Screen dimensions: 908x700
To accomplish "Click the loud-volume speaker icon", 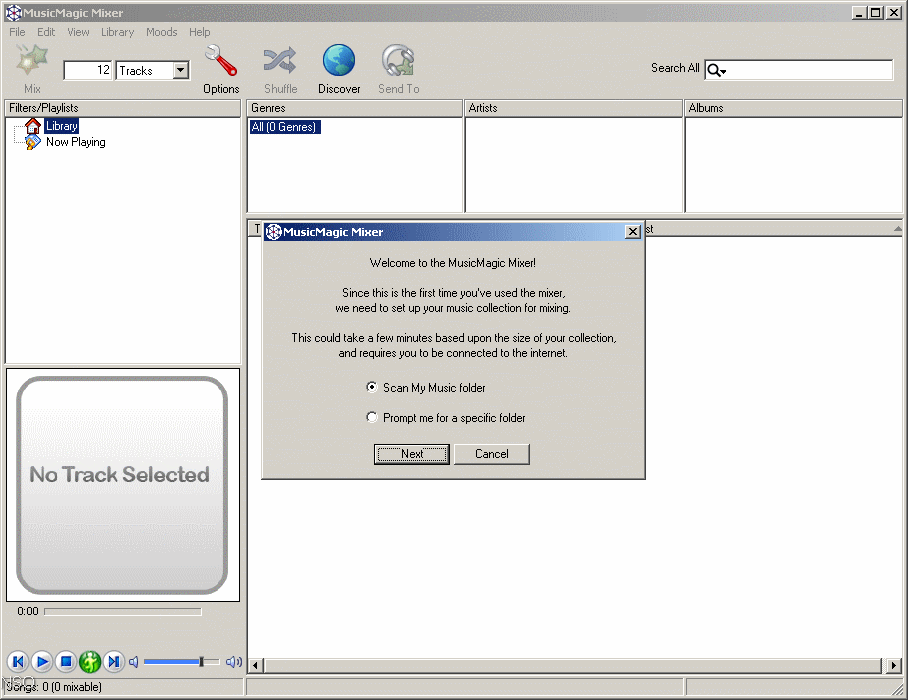I will tap(233, 661).
